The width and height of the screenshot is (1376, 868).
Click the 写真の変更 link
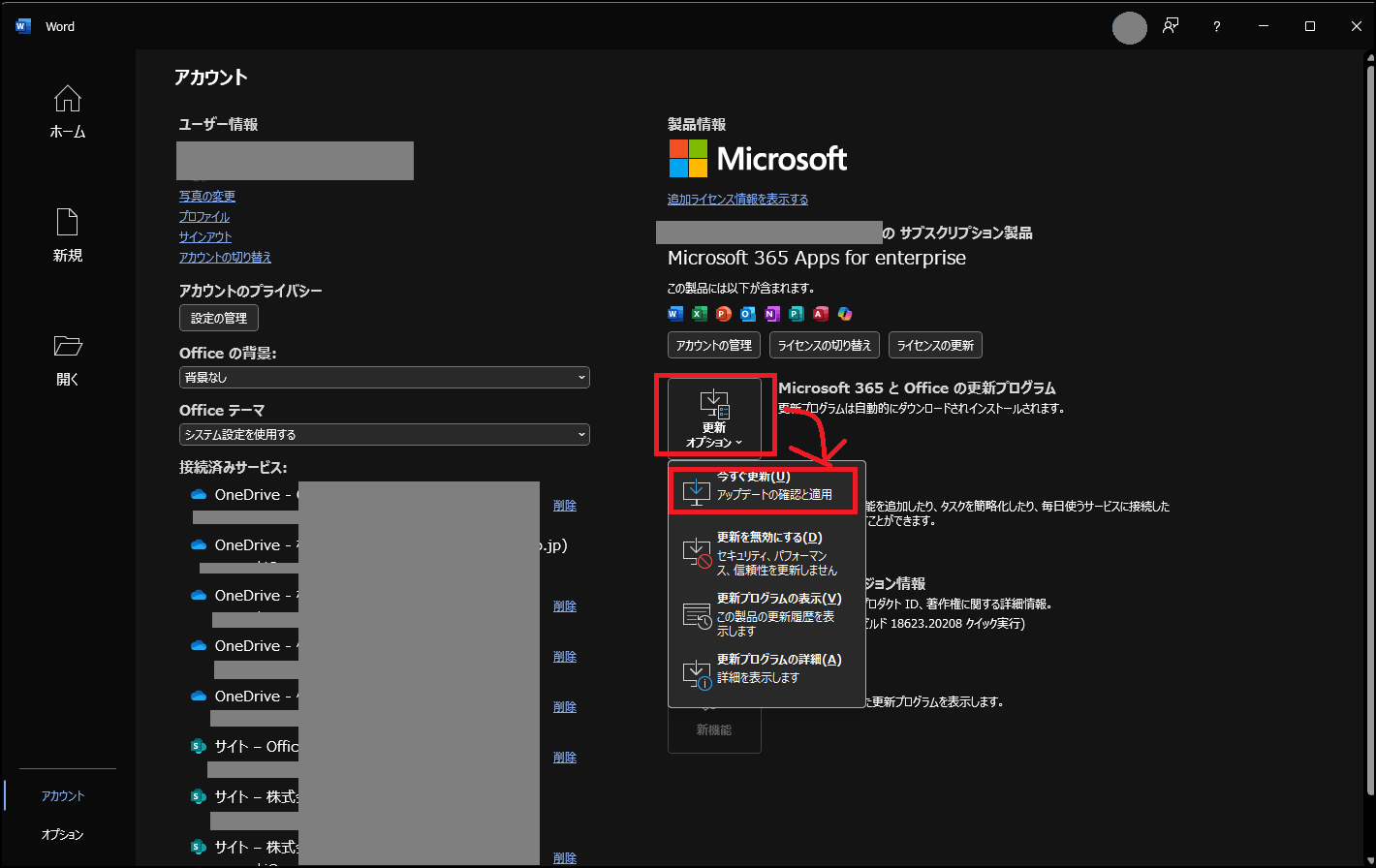(206, 197)
